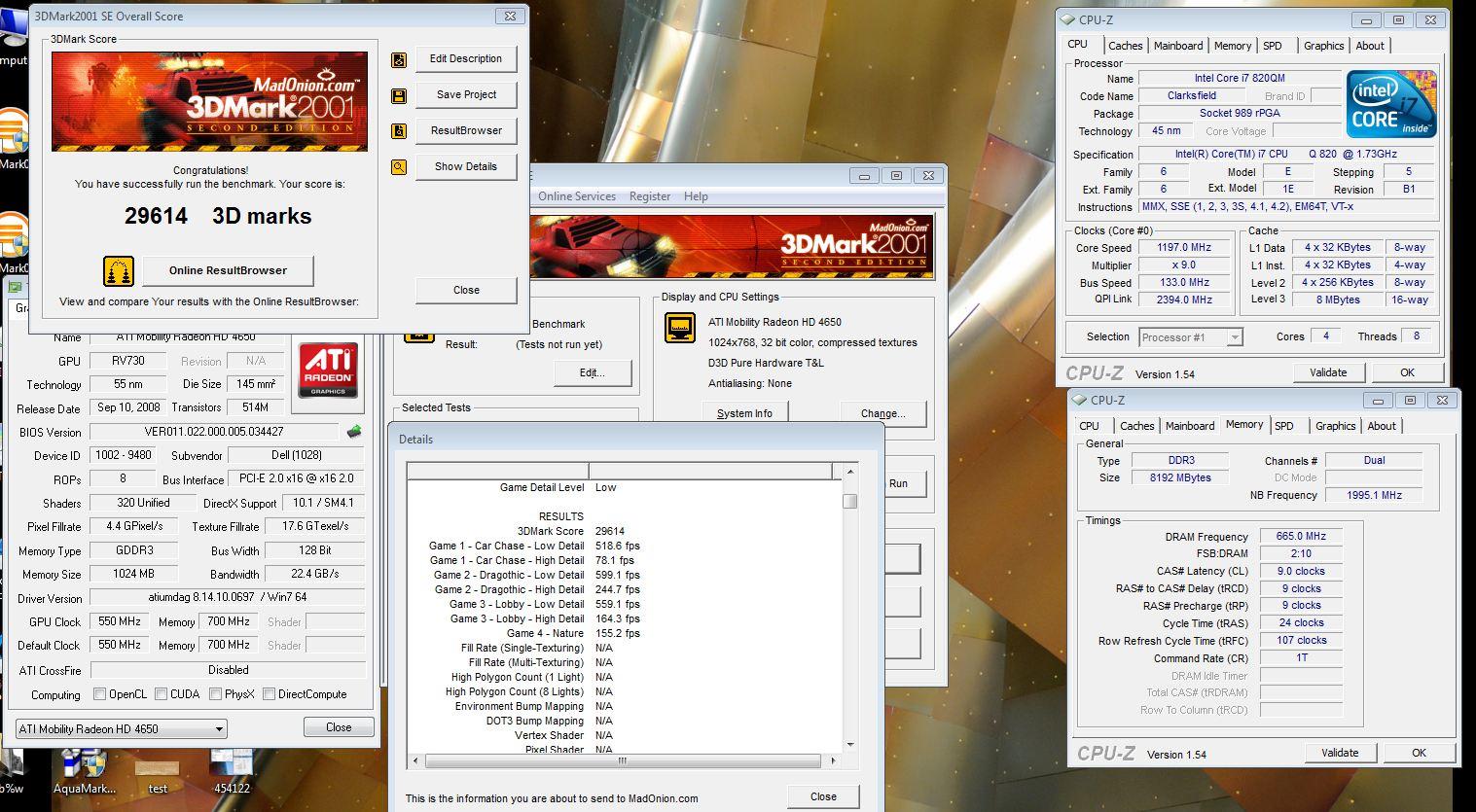
Task: Click the Online ResultBrowser button
Action: (228, 270)
